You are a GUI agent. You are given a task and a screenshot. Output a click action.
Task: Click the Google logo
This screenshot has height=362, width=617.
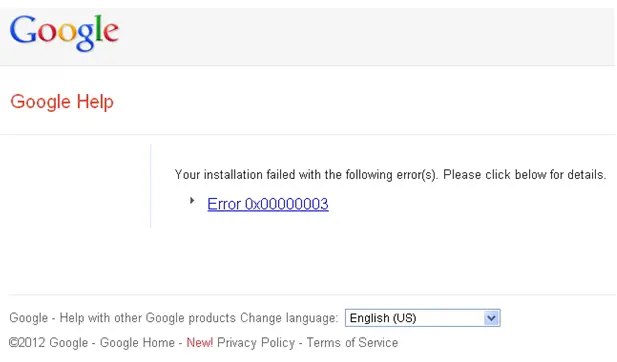pos(64,33)
